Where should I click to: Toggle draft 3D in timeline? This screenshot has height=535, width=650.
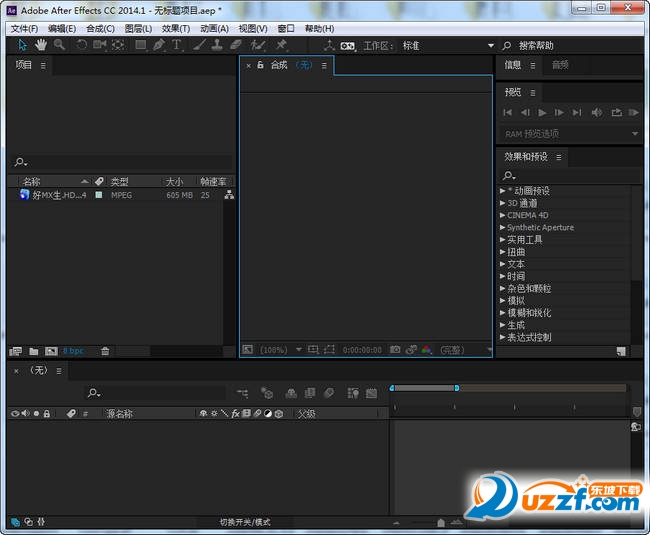coord(267,393)
